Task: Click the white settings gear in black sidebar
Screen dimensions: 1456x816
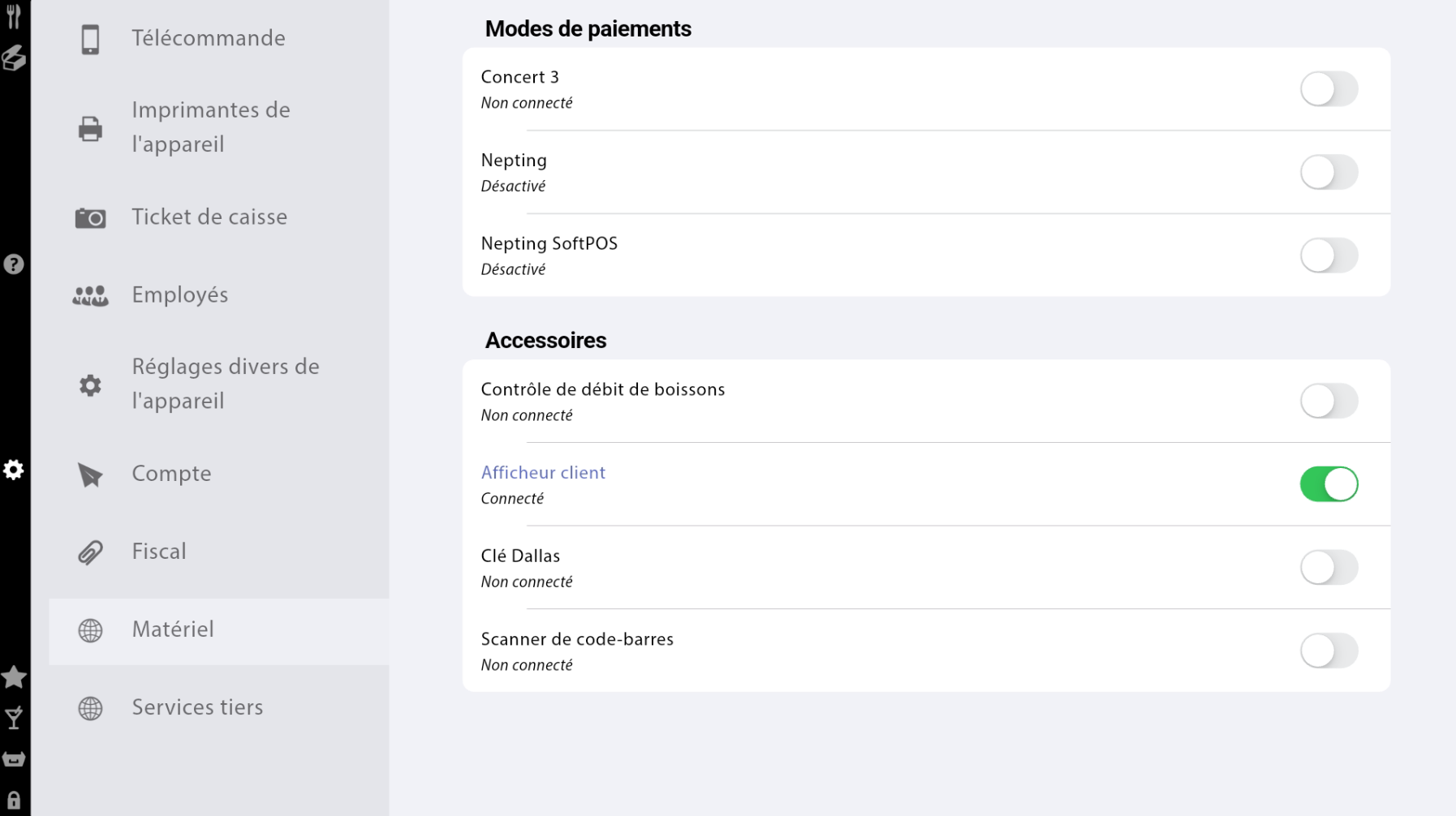Action: (14, 470)
